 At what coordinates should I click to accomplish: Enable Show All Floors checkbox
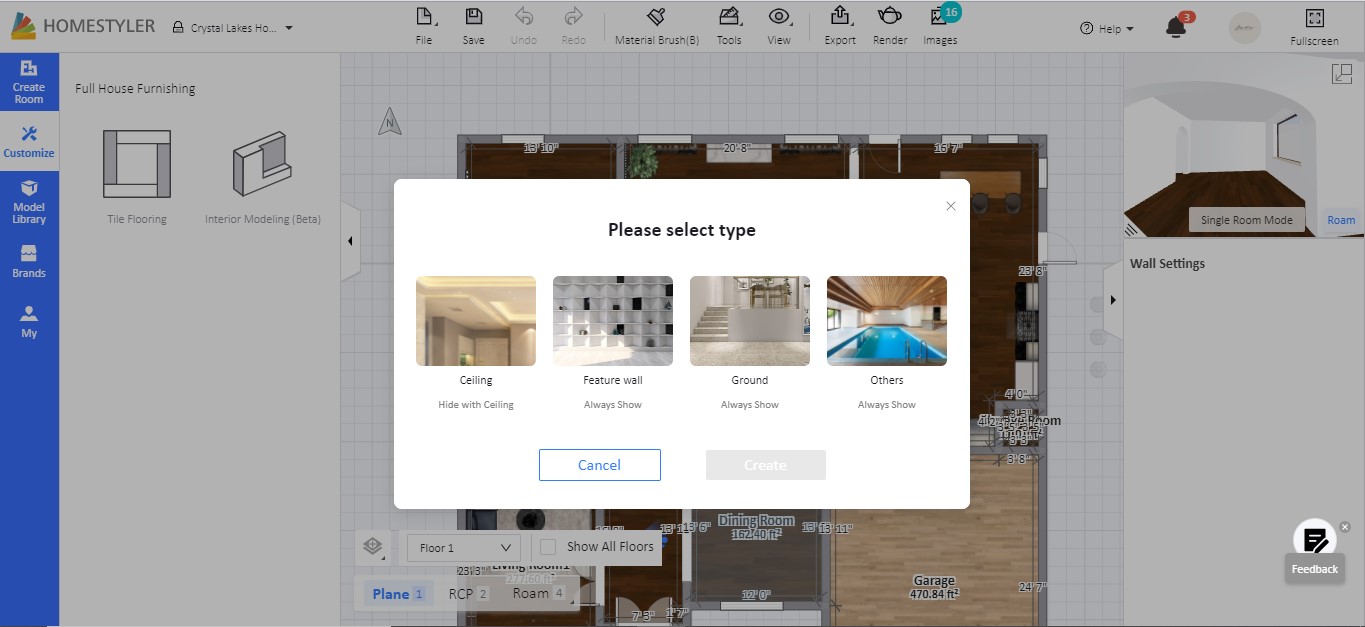pos(548,547)
